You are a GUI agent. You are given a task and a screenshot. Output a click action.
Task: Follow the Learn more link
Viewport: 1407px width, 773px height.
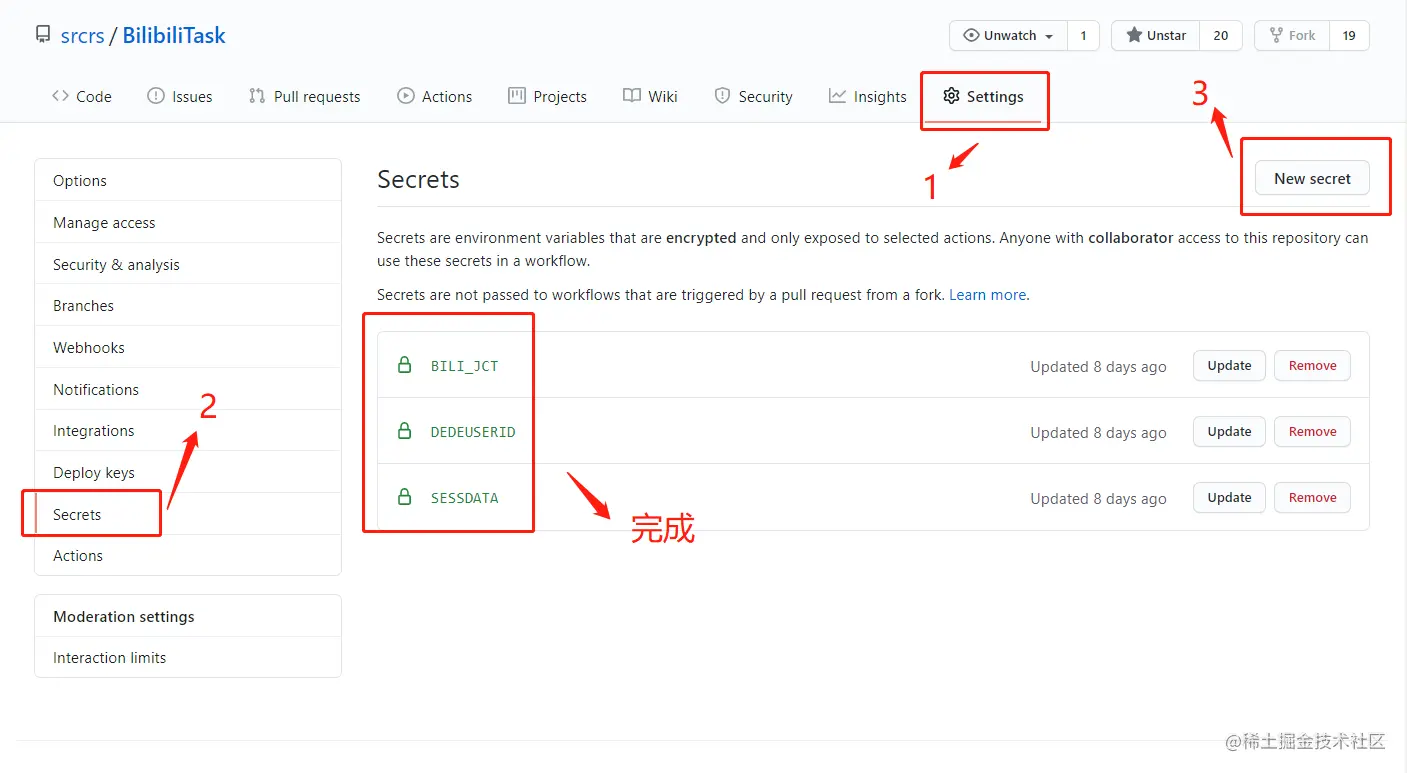pyautogui.click(x=987, y=294)
